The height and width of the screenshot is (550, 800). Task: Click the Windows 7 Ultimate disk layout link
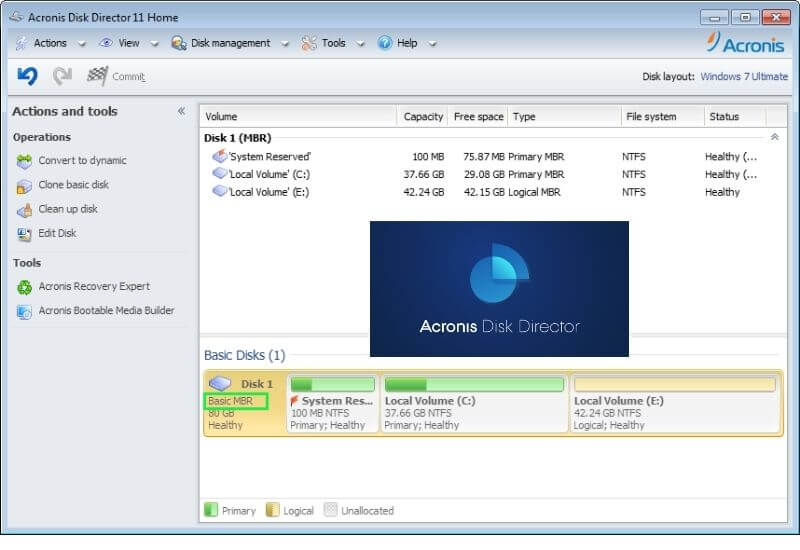point(744,77)
